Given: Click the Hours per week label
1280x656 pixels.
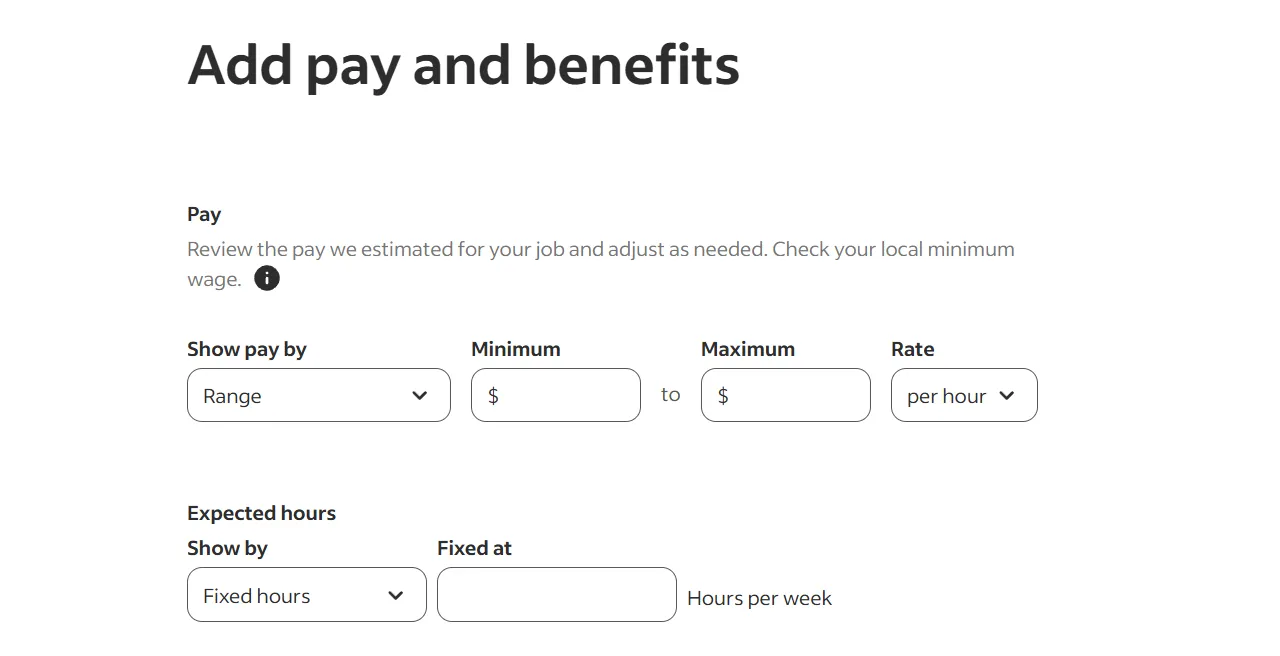Looking at the screenshot, I should tap(759, 597).
